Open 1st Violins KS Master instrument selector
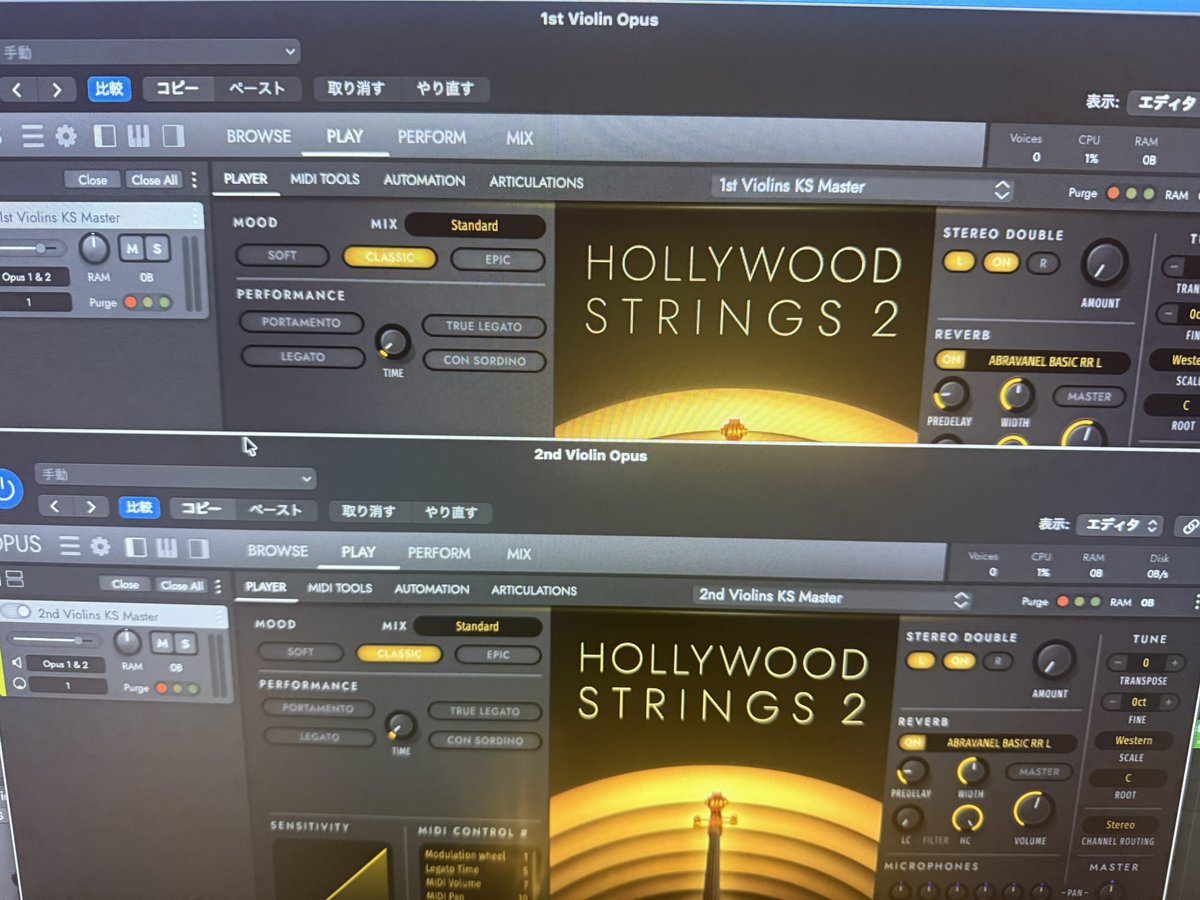Image resolution: width=1200 pixels, height=900 pixels. [864, 187]
